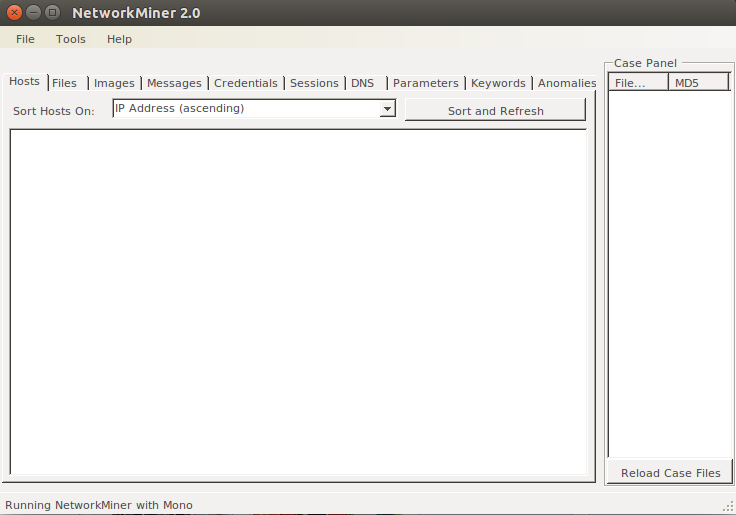This screenshot has width=736, height=515.
Task: Switch to the Credentials tab
Action: click(x=245, y=83)
